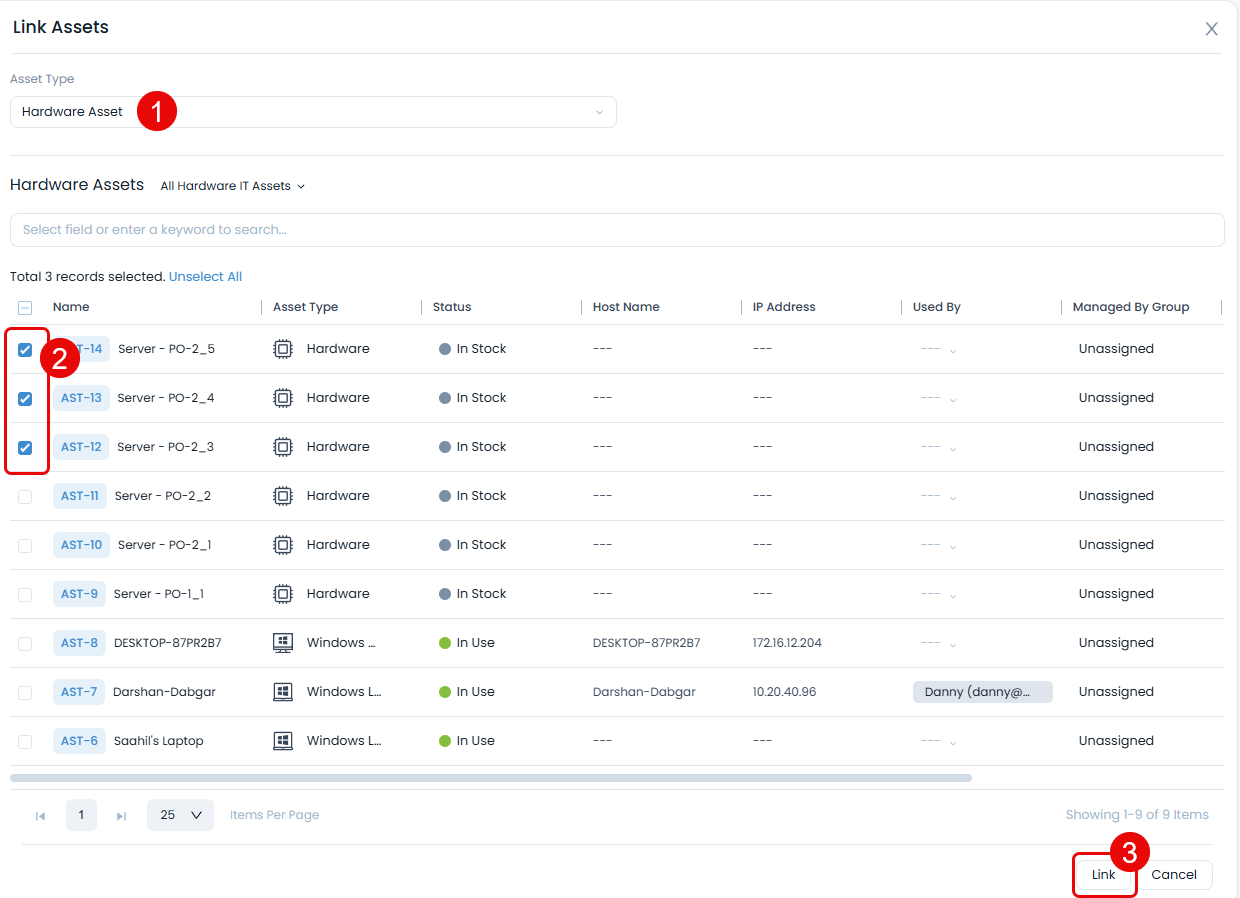Go to first page using pagination arrow

tap(41, 816)
